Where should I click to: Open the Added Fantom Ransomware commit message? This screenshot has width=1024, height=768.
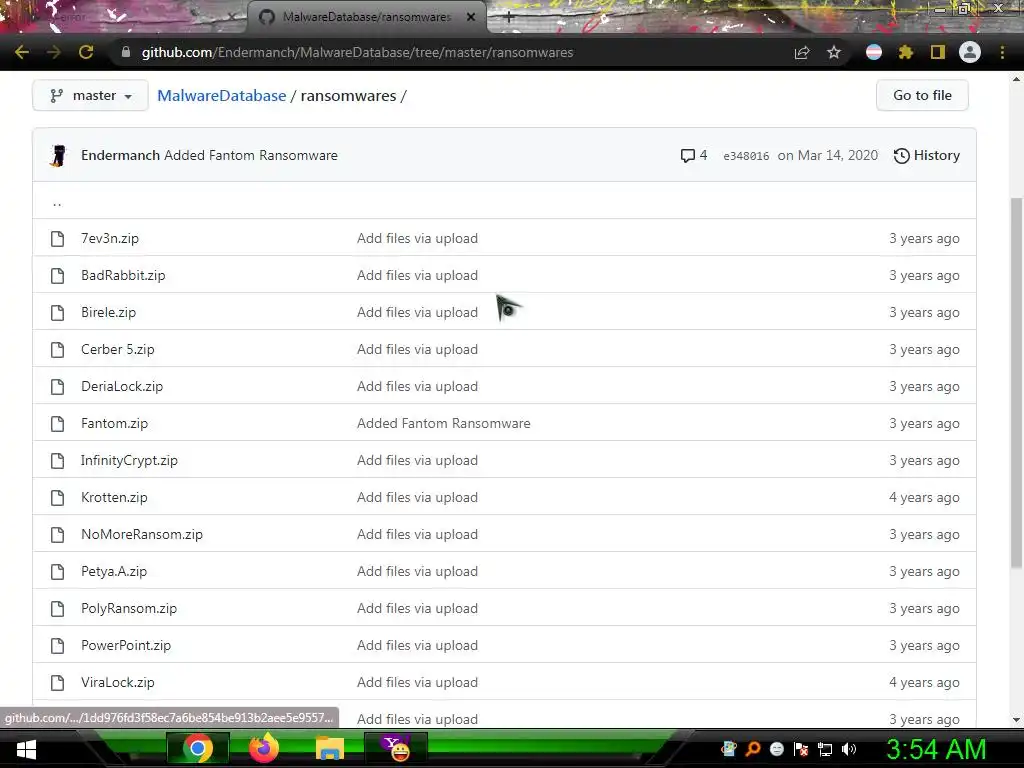coord(251,155)
